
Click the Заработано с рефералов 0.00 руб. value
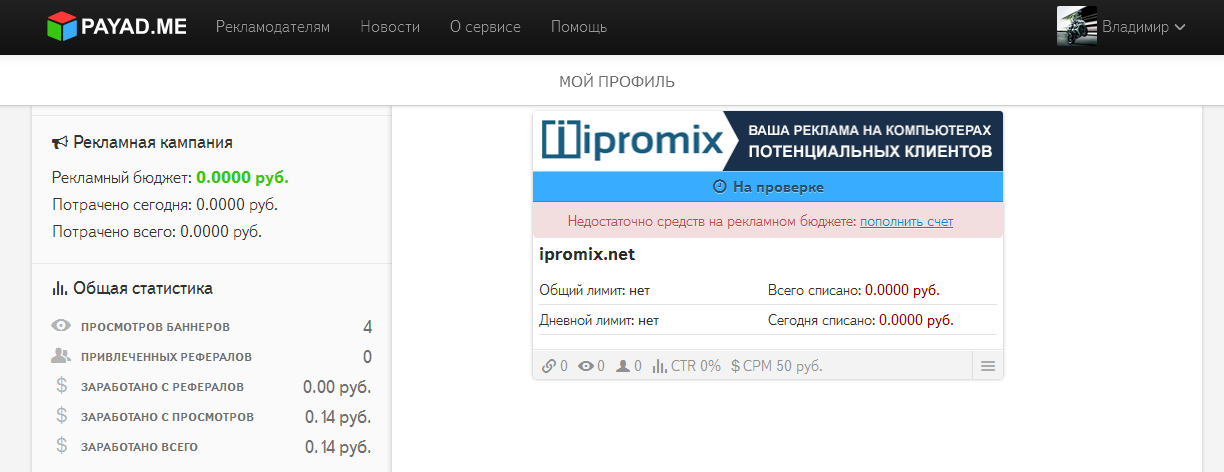pyautogui.click(x=337, y=386)
